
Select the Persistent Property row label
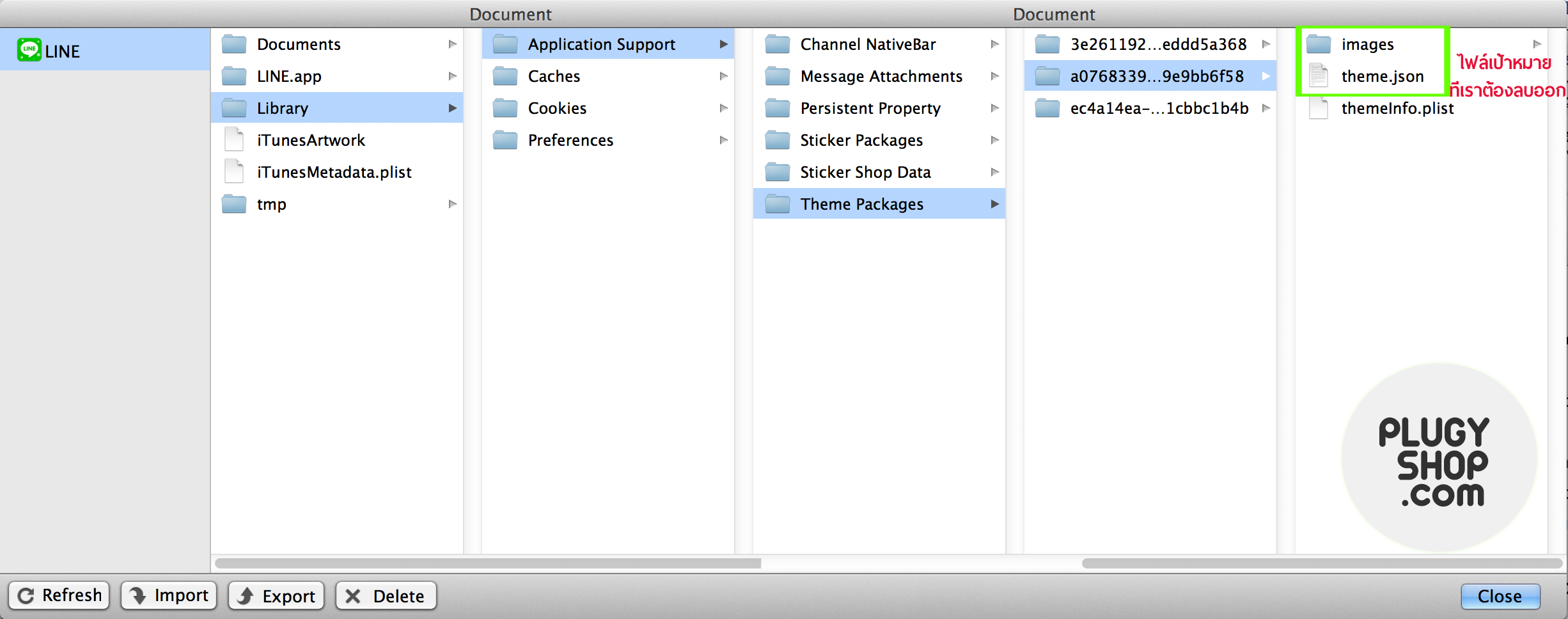pyautogui.click(x=870, y=108)
